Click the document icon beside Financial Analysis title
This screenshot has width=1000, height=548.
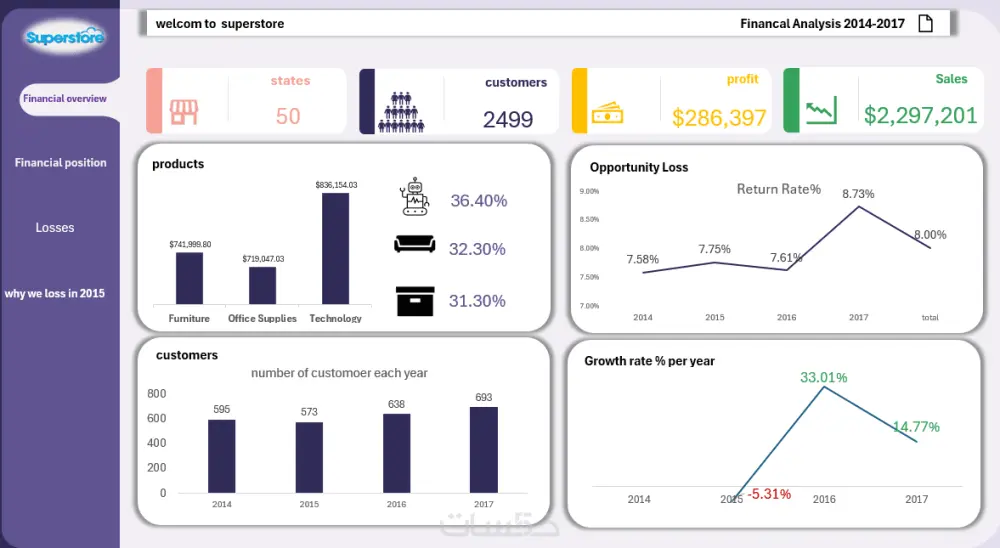click(x=925, y=24)
